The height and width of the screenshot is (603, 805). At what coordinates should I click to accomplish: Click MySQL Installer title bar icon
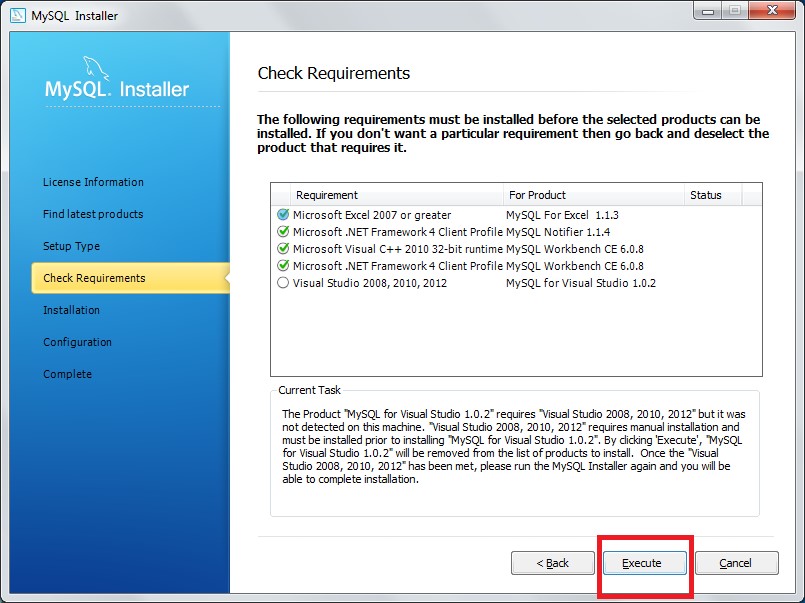(18, 15)
